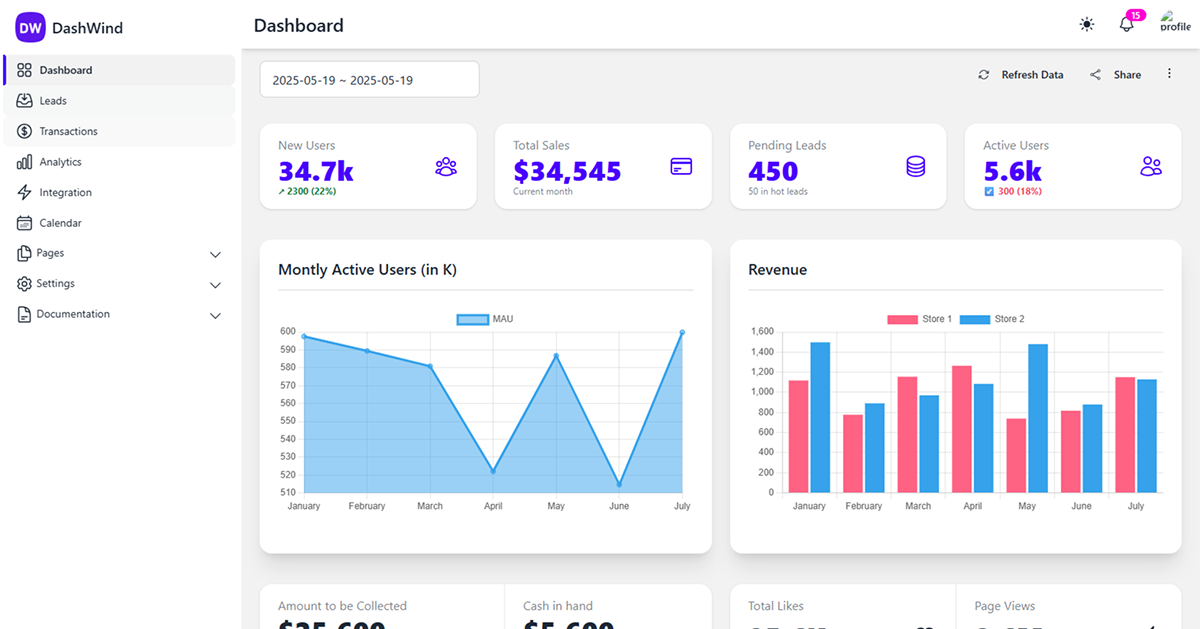Image resolution: width=1200 pixels, height=629 pixels.
Task: Click the Documentation menu label
Action: [x=73, y=314]
